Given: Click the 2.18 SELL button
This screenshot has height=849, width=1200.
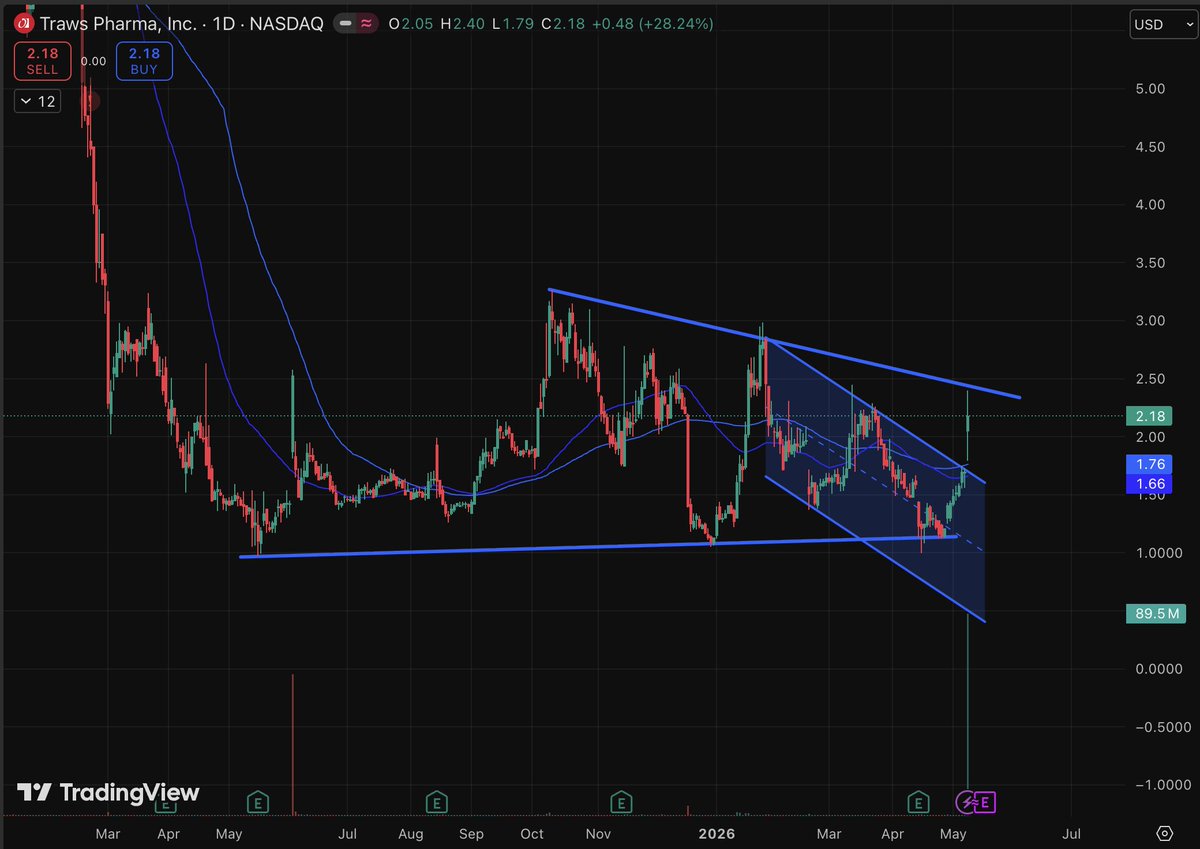Looking at the screenshot, I should point(43,61).
